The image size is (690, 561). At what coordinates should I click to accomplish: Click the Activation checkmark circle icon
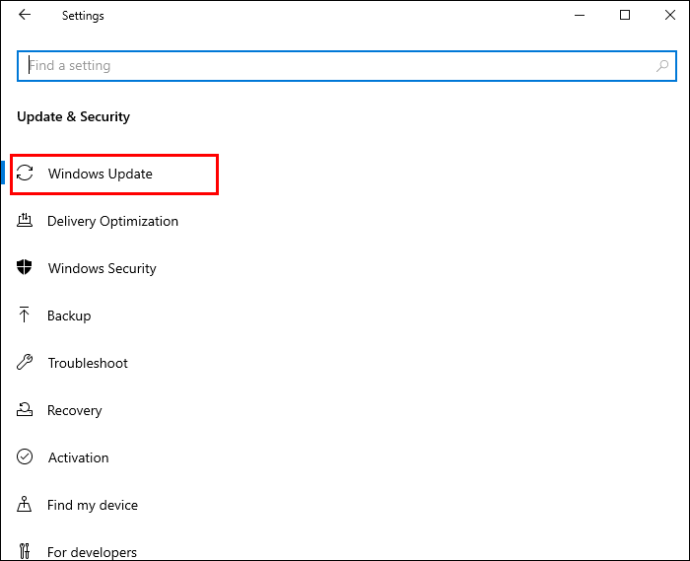pyautogui.click(x=25, y=457)
